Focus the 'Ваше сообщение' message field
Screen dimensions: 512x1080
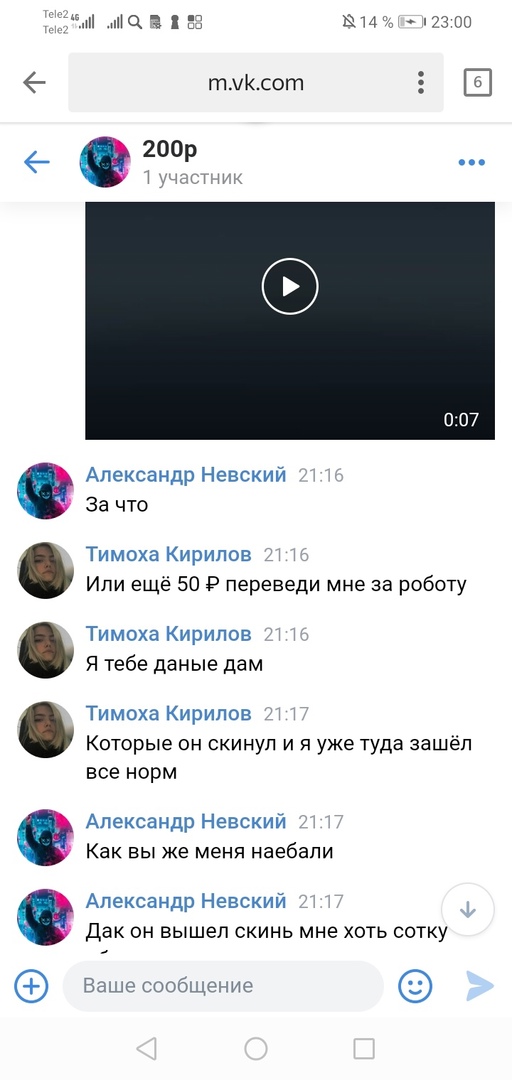point(223,986)
